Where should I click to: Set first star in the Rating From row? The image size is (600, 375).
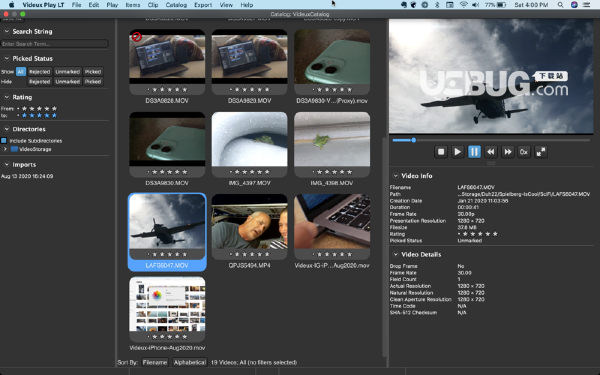tap(24, 109)
